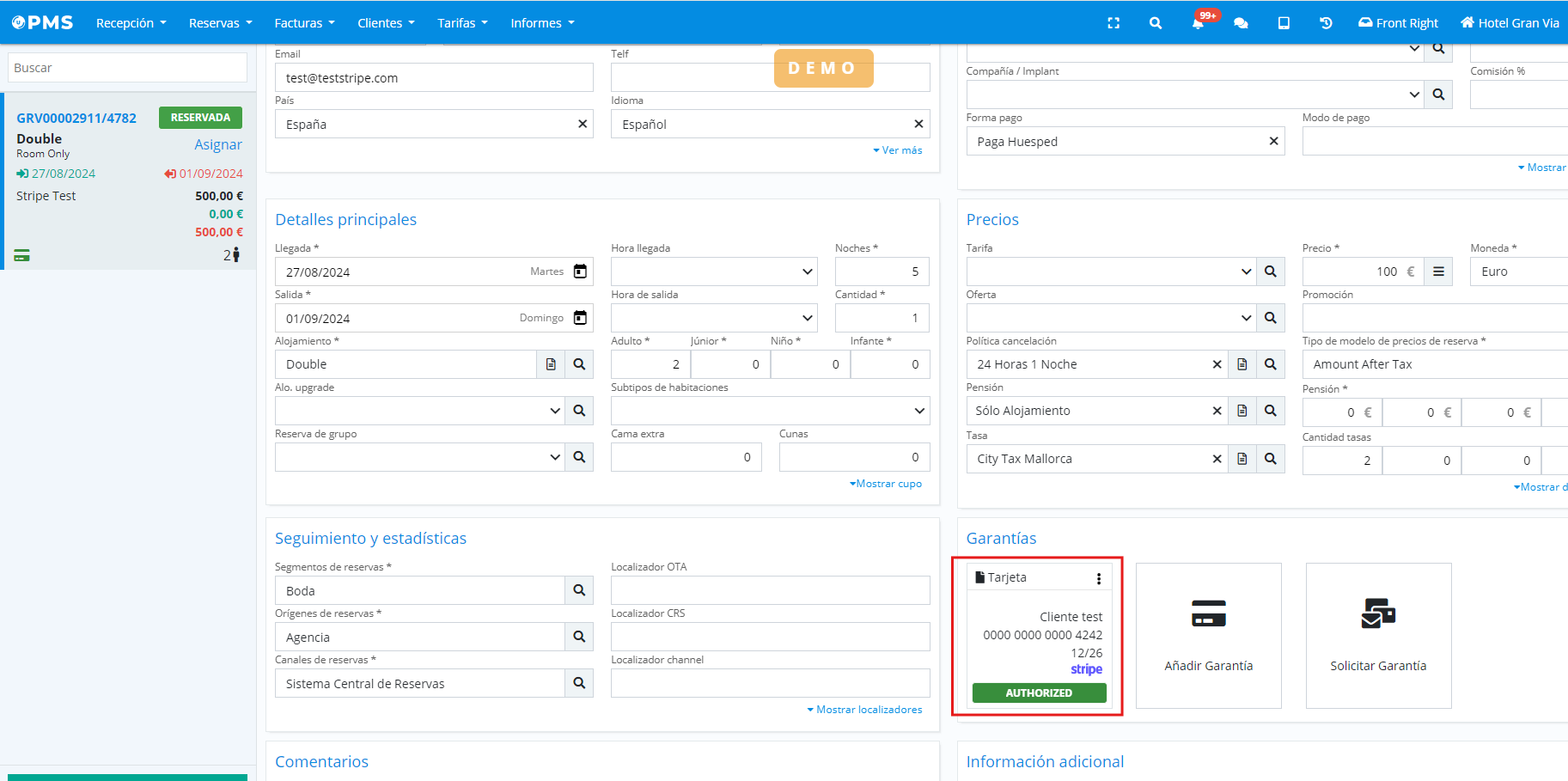Open Tarjeta card three-dot menu
1568x781 pixels.
click(1098, 578)
